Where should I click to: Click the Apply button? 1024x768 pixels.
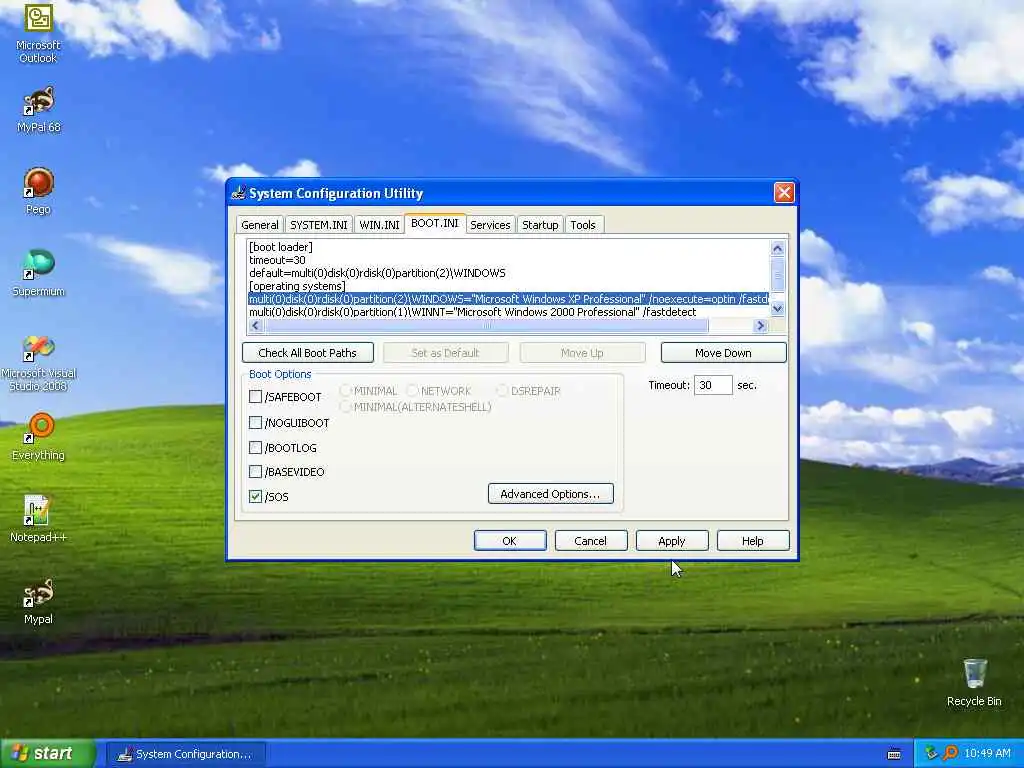click(x=671, y=541)
